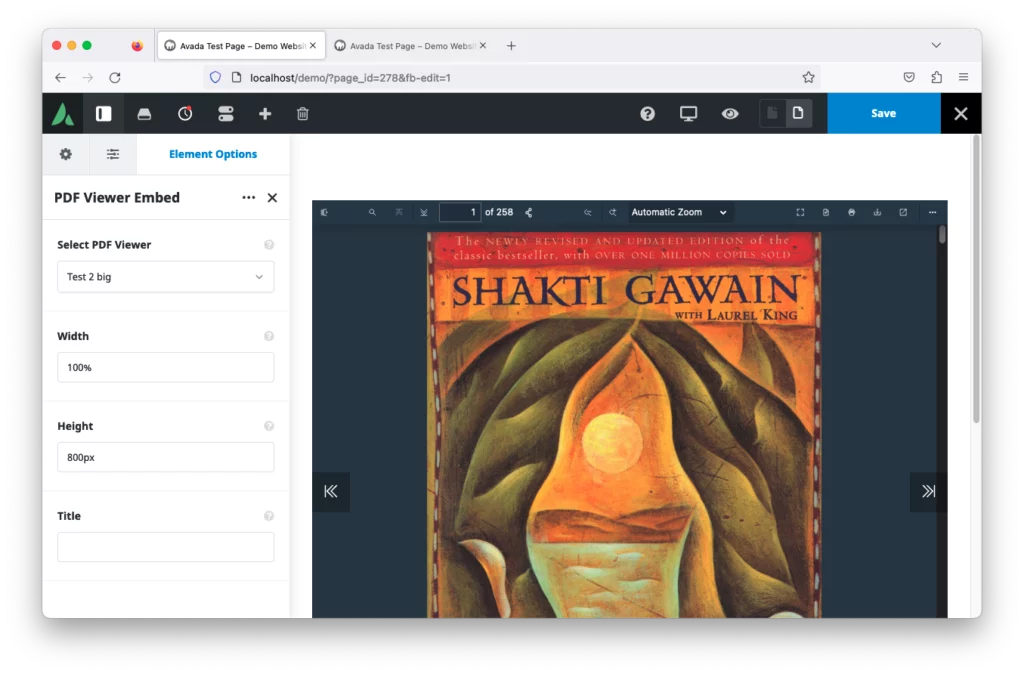Open the history clock icon
Image resolution: width=1024 pixels, height=674 pixels.
coord(185,114)
